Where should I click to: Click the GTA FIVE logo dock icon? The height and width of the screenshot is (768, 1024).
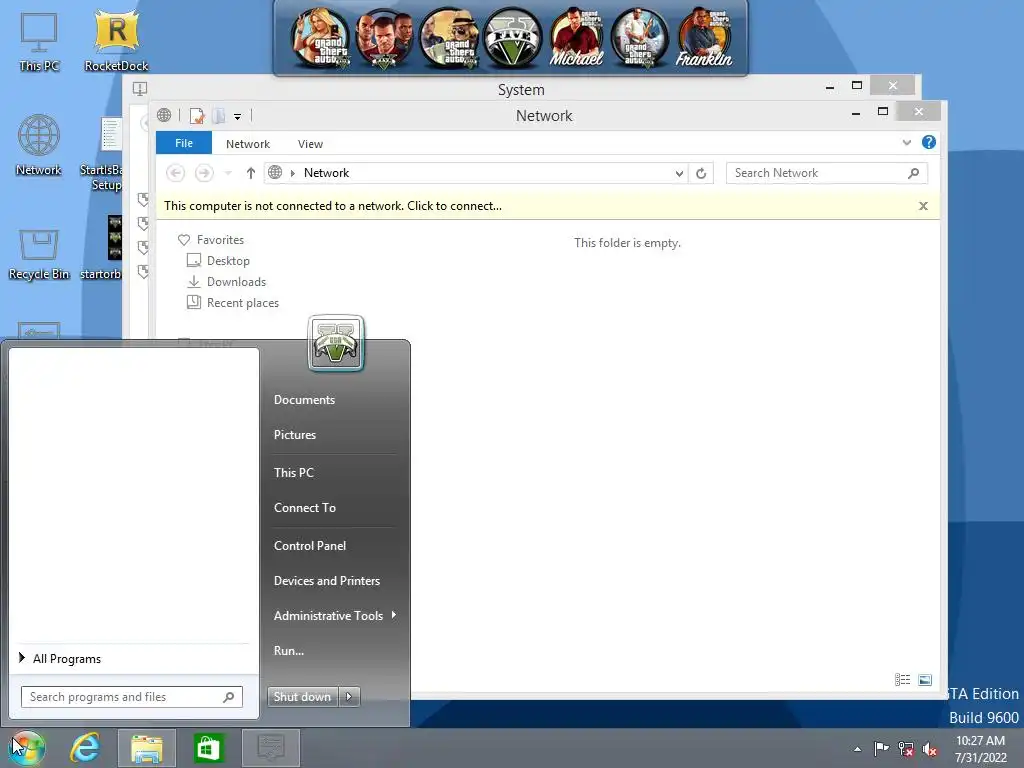click(x=512, y=38)
